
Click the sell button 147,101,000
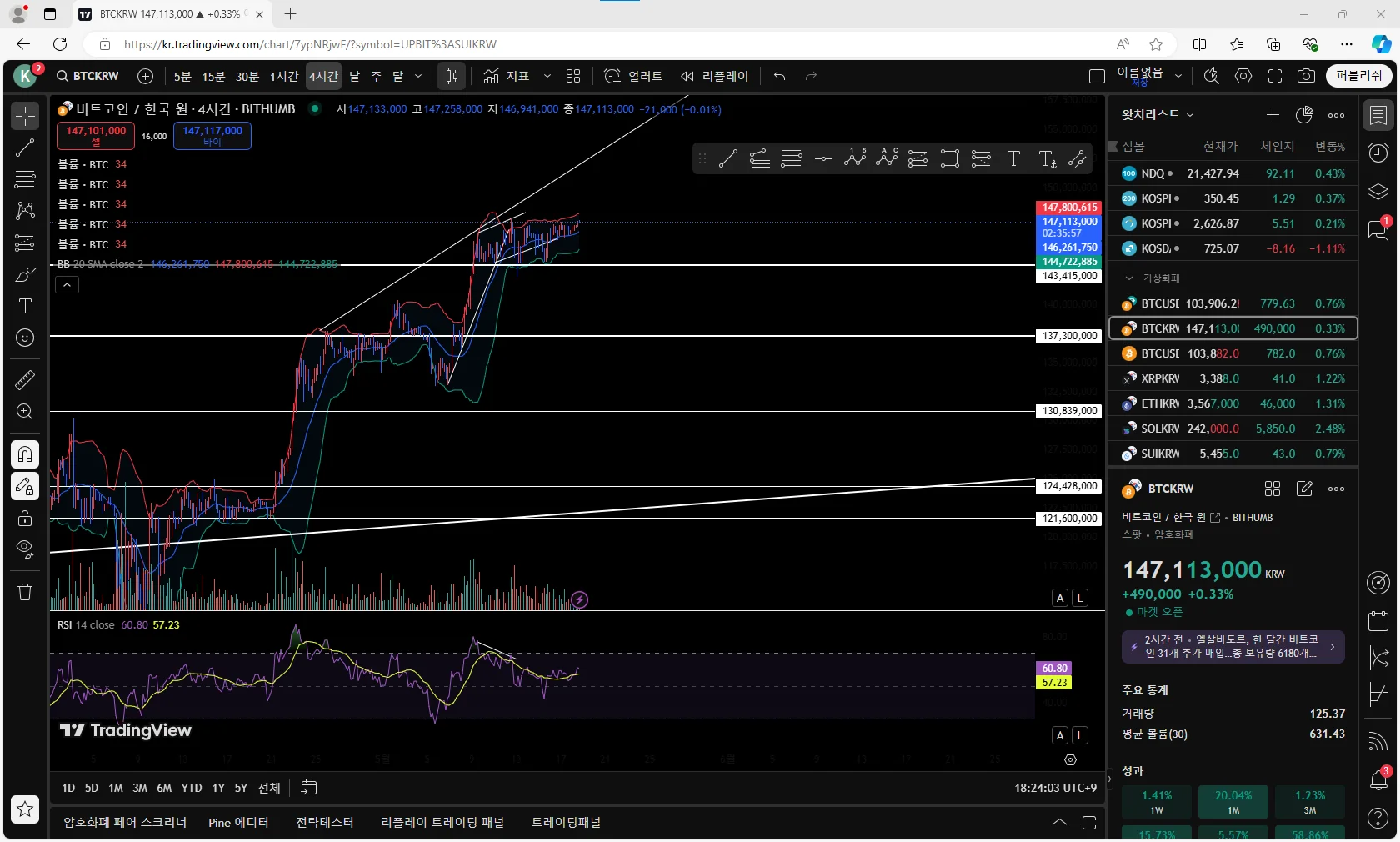click(96, 136)
